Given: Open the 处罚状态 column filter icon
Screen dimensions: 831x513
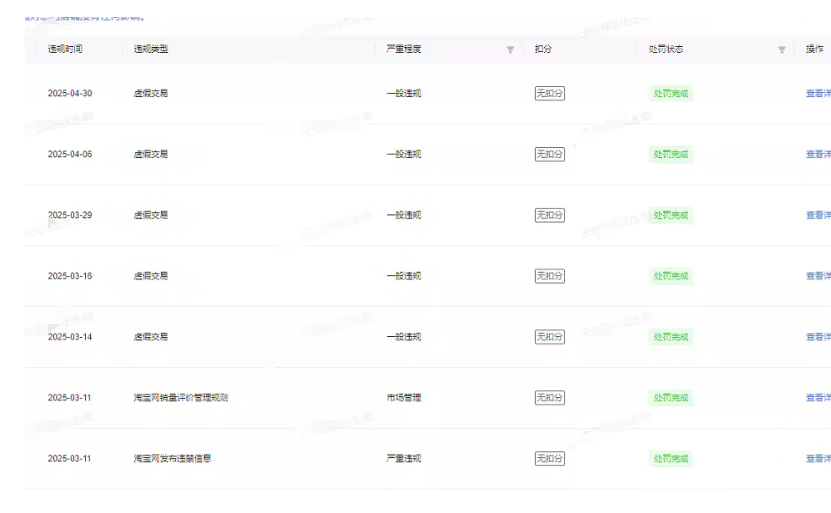Looking at the screenshot, I should [782, 50].
